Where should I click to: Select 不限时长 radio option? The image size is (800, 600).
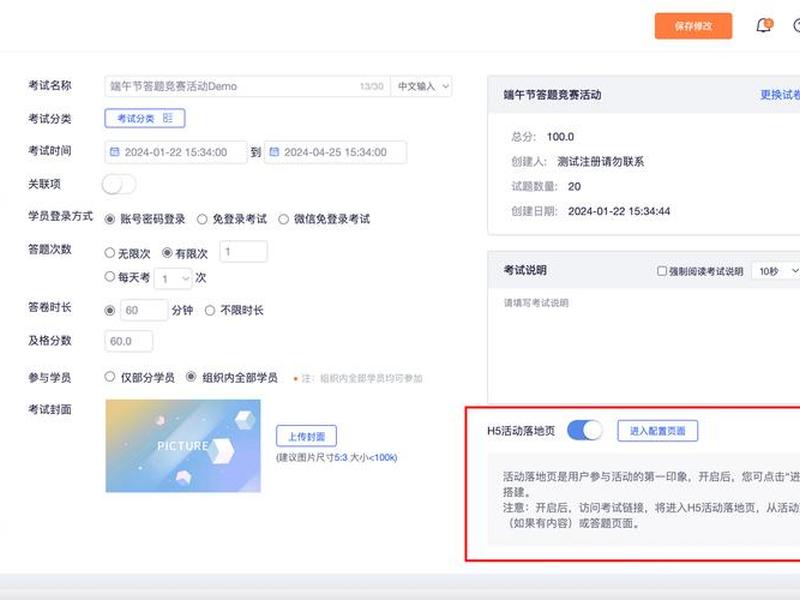pos(210,310)
